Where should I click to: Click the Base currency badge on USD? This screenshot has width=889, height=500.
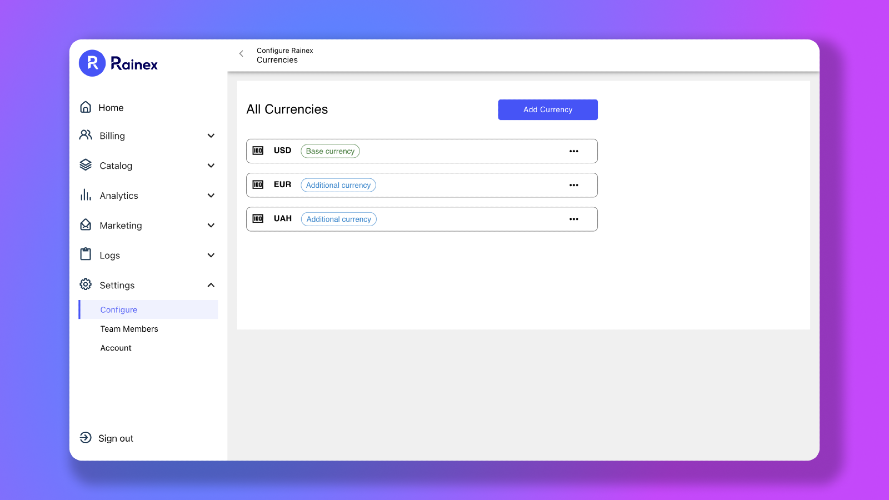click(330, 151)
